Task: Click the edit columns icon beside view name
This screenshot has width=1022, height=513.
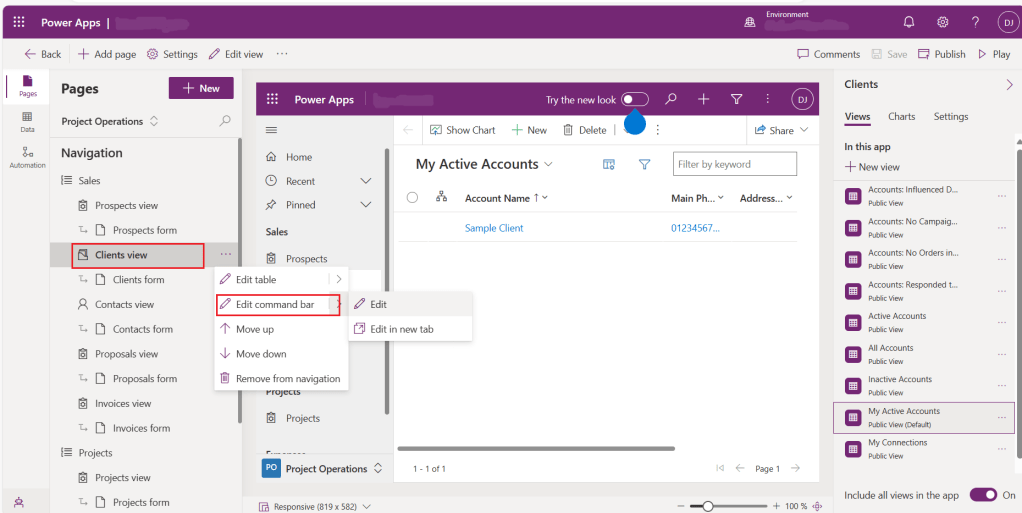Action: tap(608, 164)
